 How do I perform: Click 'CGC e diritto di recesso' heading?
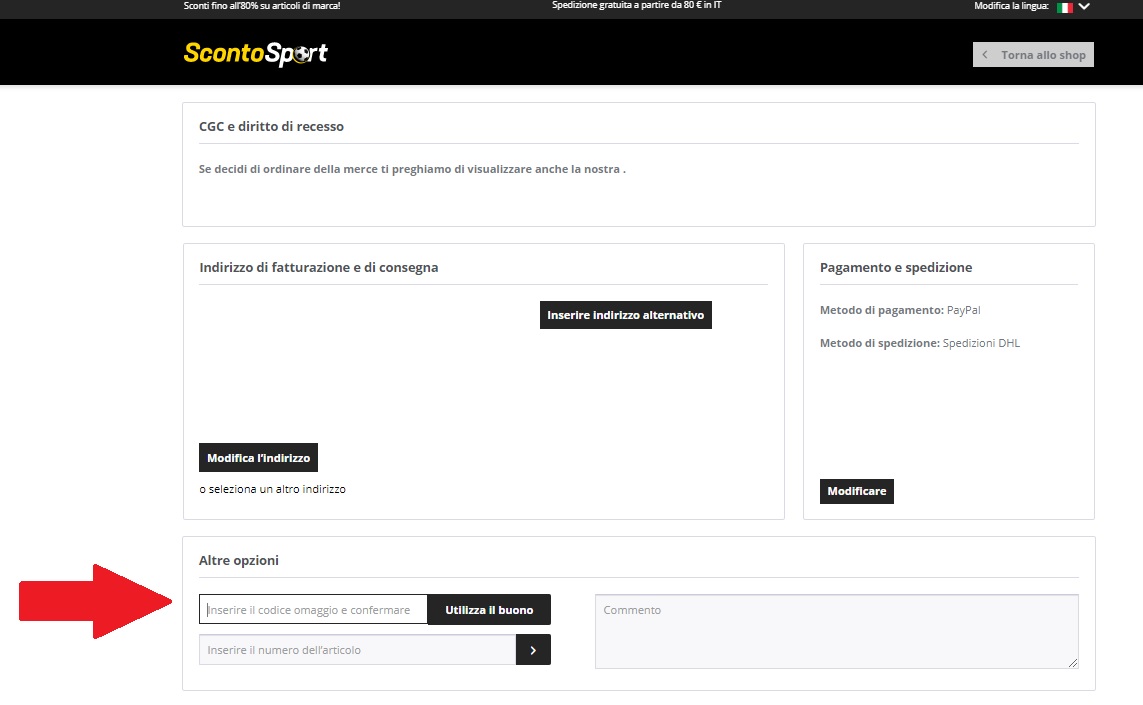(x=271, y=126)
